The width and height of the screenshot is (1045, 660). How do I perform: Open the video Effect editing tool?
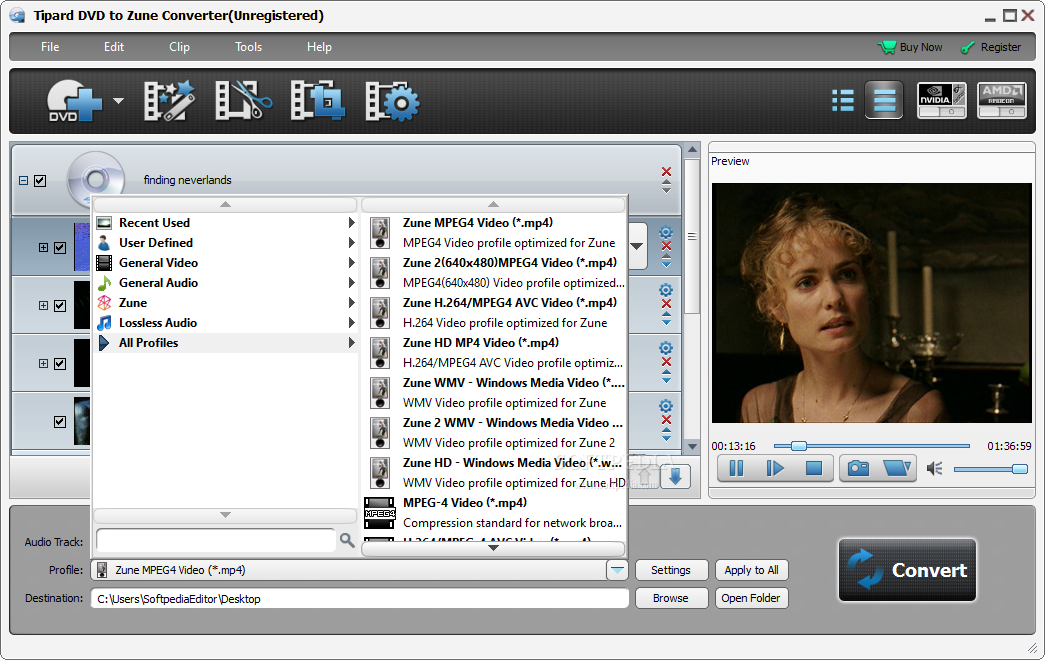coord(169,101)
